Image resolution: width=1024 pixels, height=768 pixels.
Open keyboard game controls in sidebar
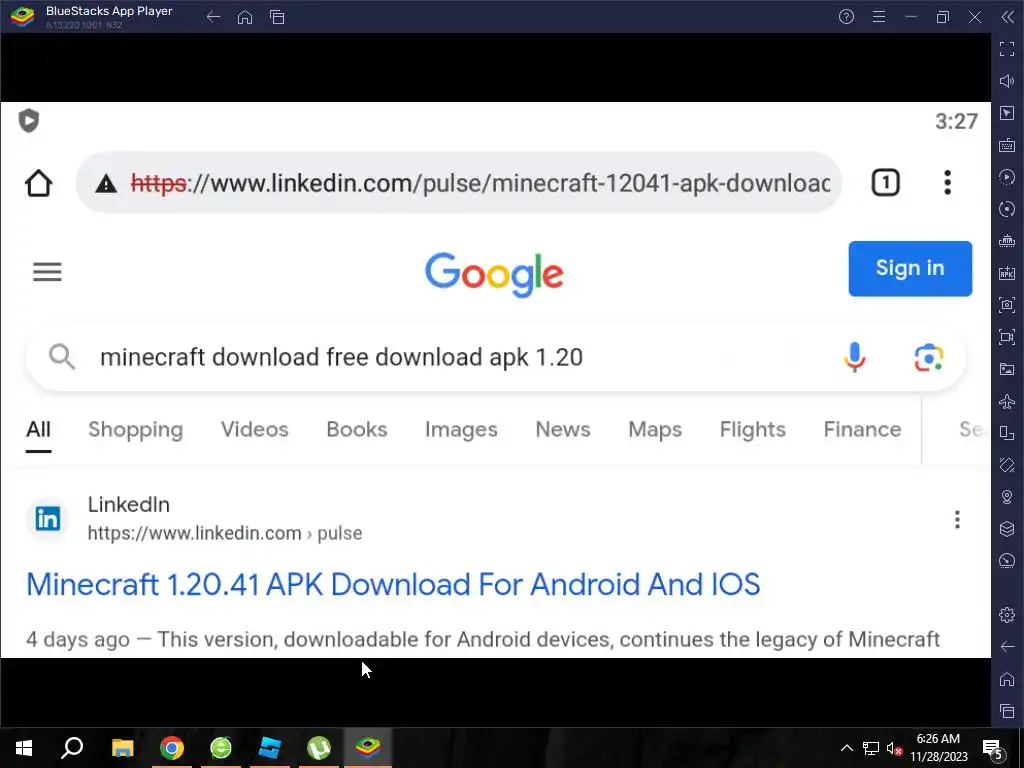click(1006, 145)
